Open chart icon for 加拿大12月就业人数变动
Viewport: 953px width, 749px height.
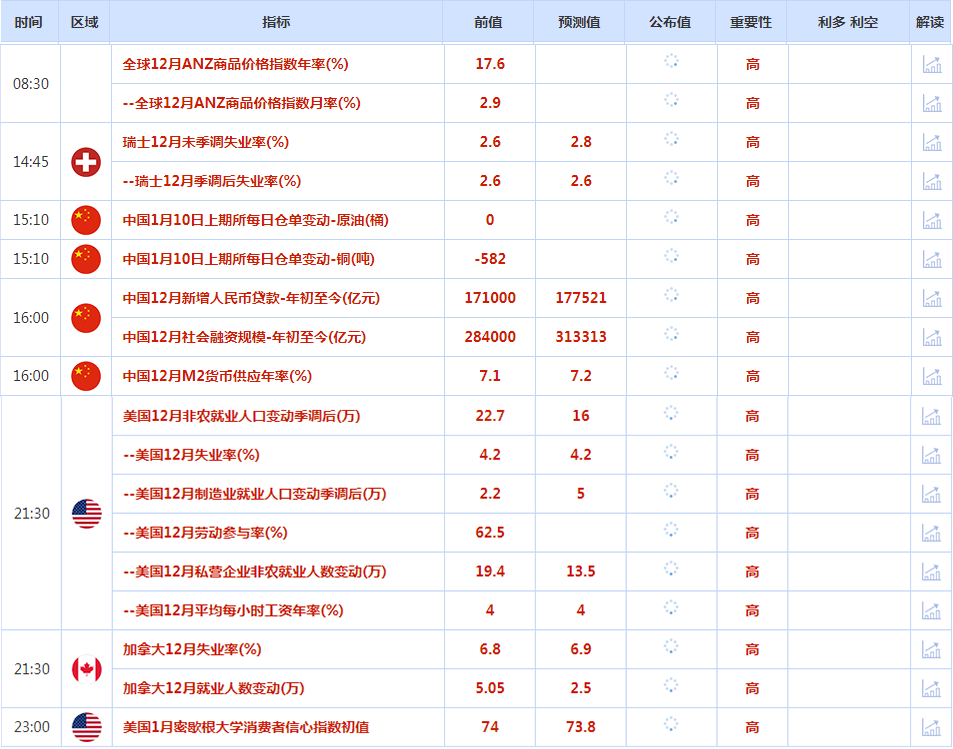(931, 688)
